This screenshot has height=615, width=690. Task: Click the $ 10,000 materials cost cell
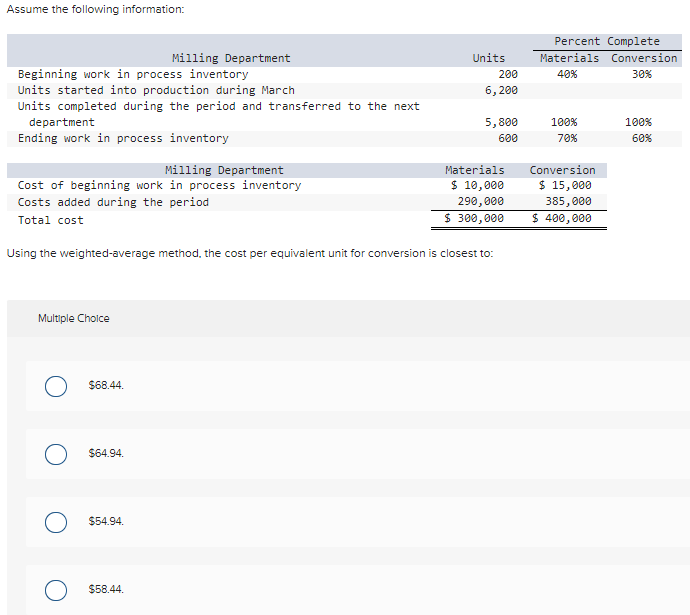pyautogui.click(x=477, y=185)
